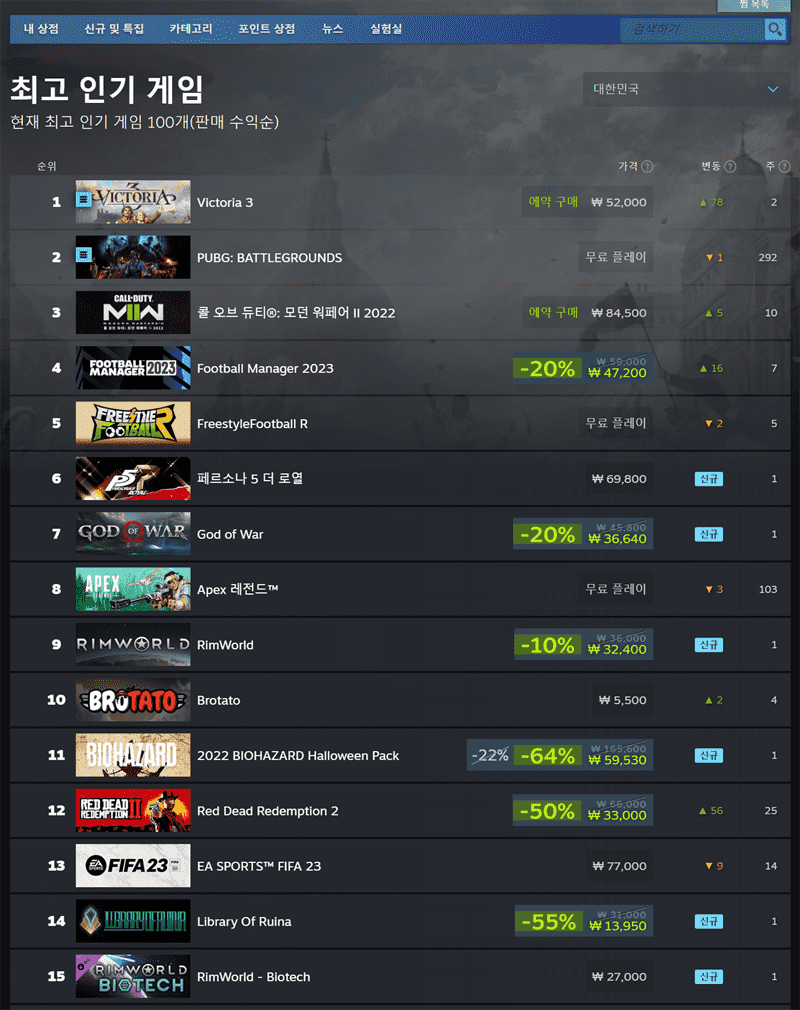
Task: Open the 뉴스 tab
Action: (x=332, y=29)
